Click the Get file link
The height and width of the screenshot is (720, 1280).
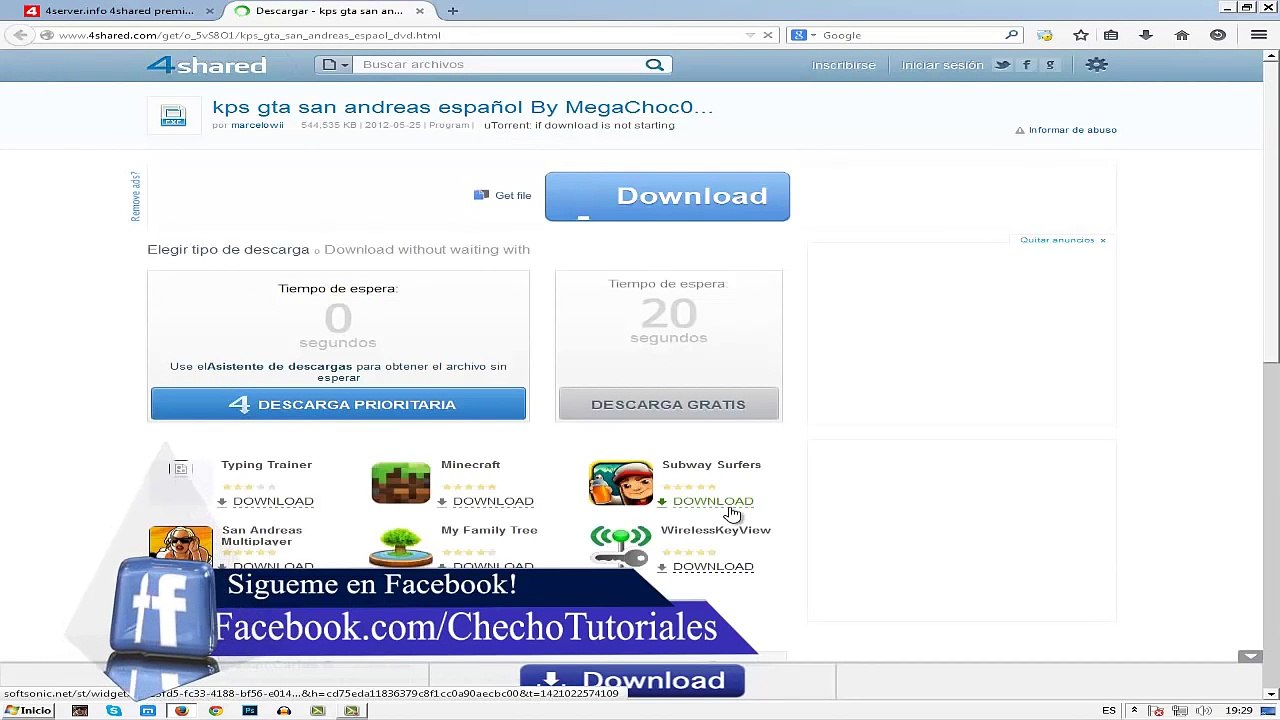click(503, 196)
